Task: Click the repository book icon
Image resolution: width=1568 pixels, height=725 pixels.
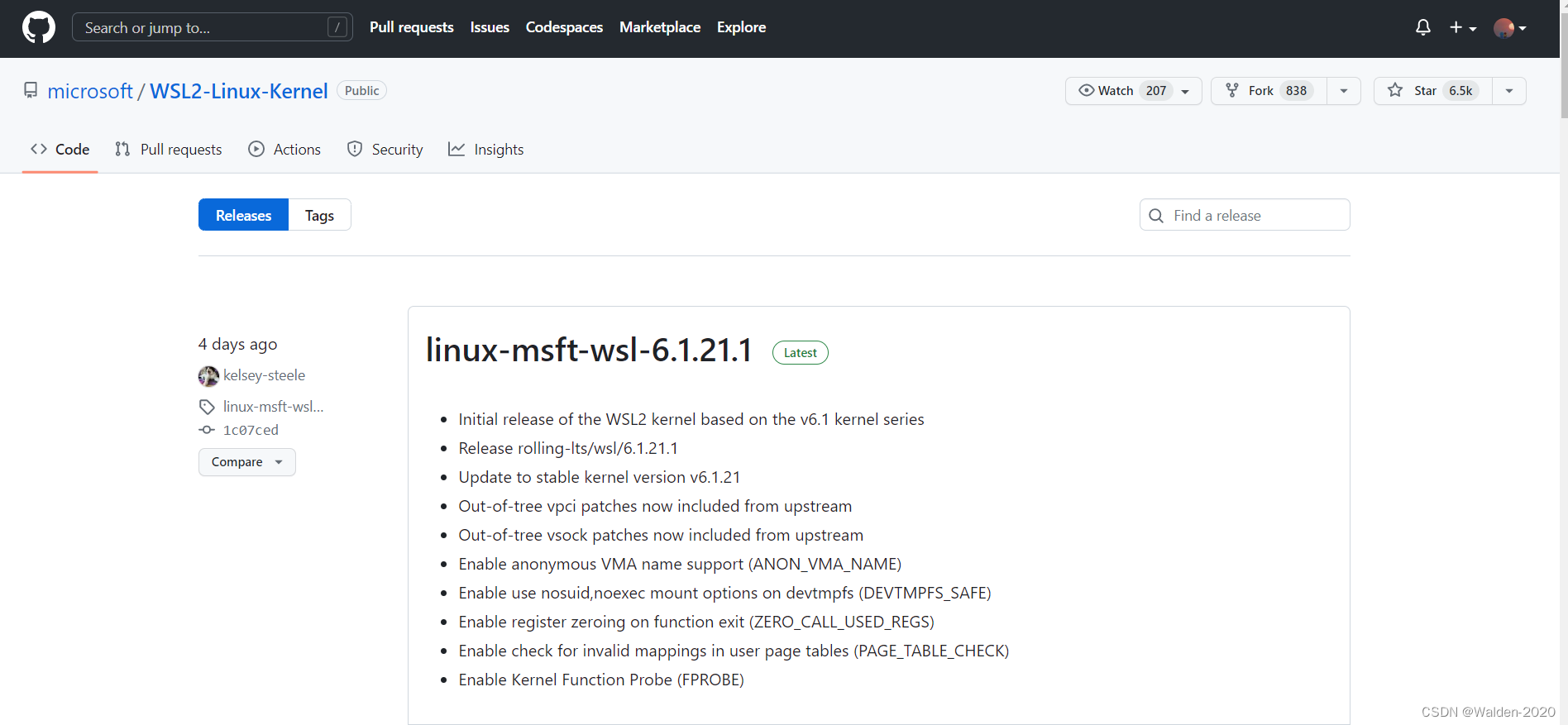Action: tap(31, 90)
